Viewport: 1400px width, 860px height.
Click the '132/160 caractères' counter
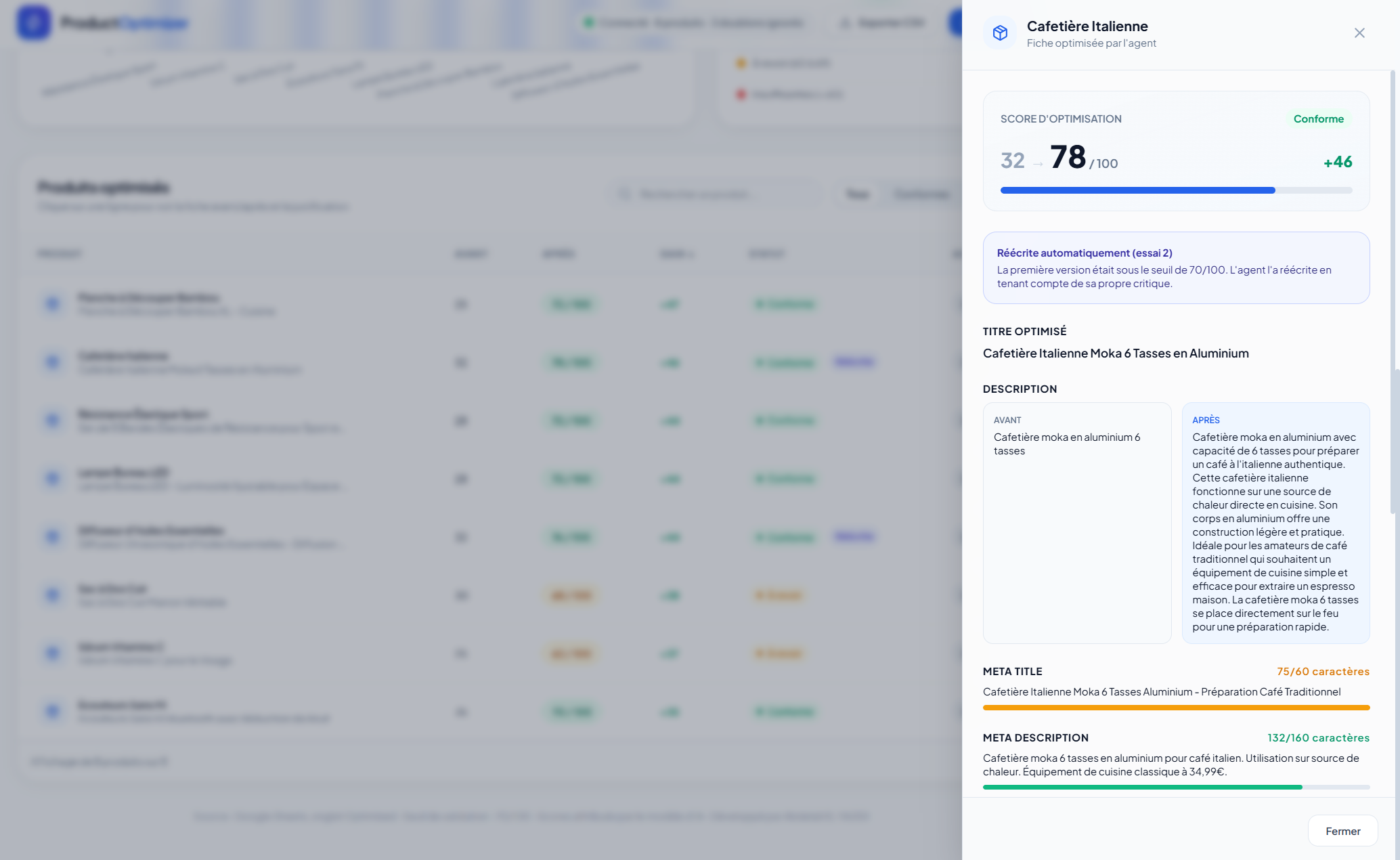click(x=1318, y=738)
